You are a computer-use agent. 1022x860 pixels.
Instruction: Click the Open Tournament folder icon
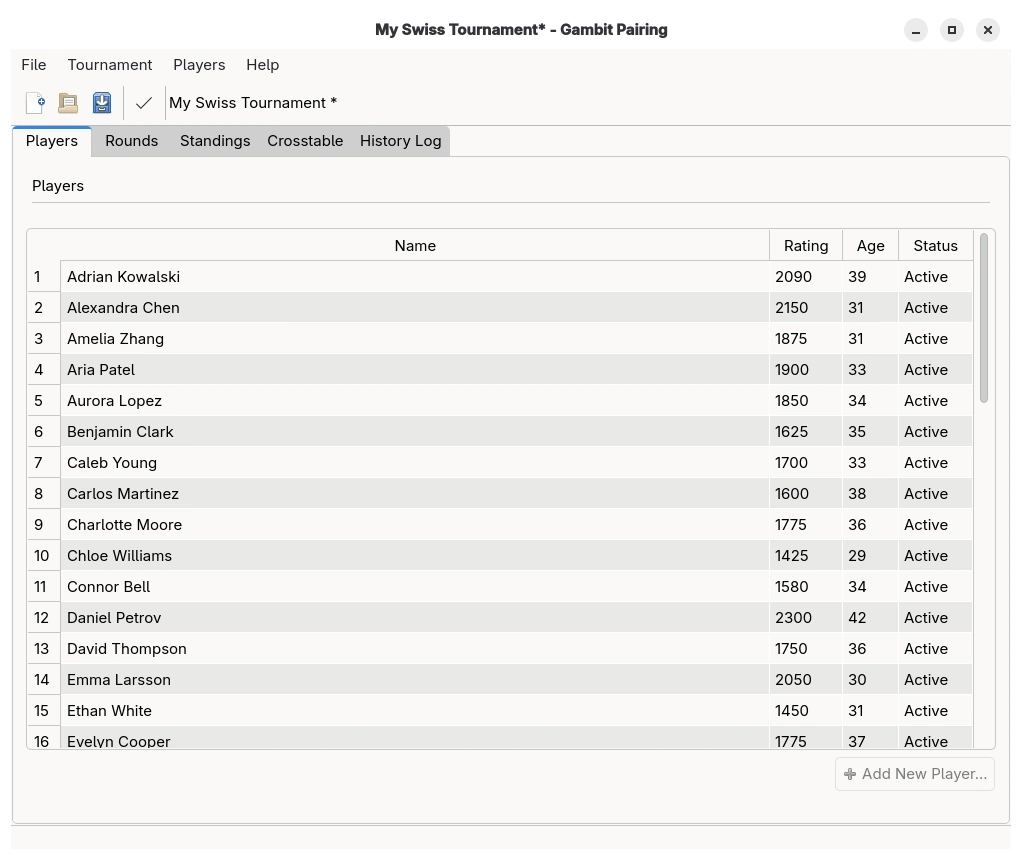(68, 103)
